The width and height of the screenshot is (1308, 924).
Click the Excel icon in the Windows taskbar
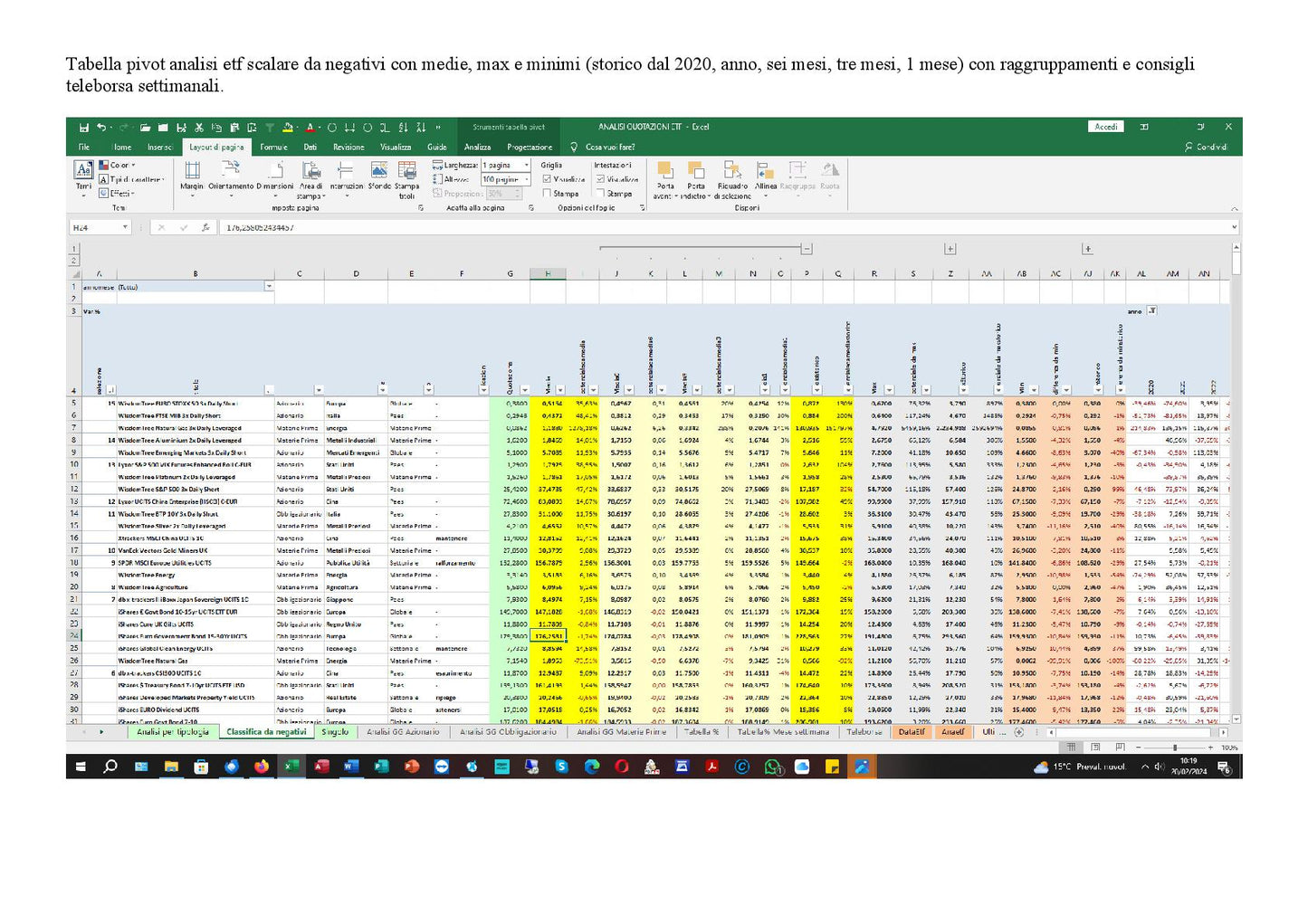click(x=291, y=767)
